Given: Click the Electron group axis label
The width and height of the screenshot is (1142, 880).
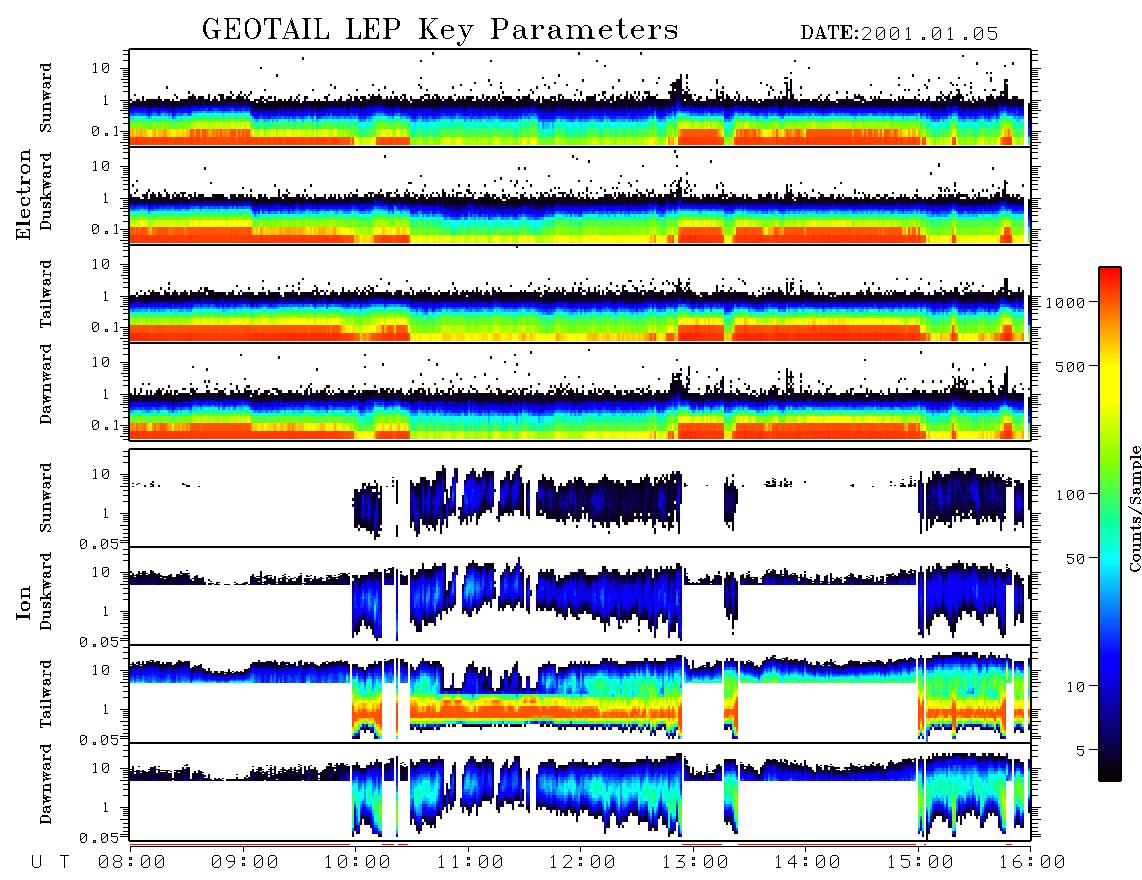Looking at the screenshot, I should (x=25, y=195).
